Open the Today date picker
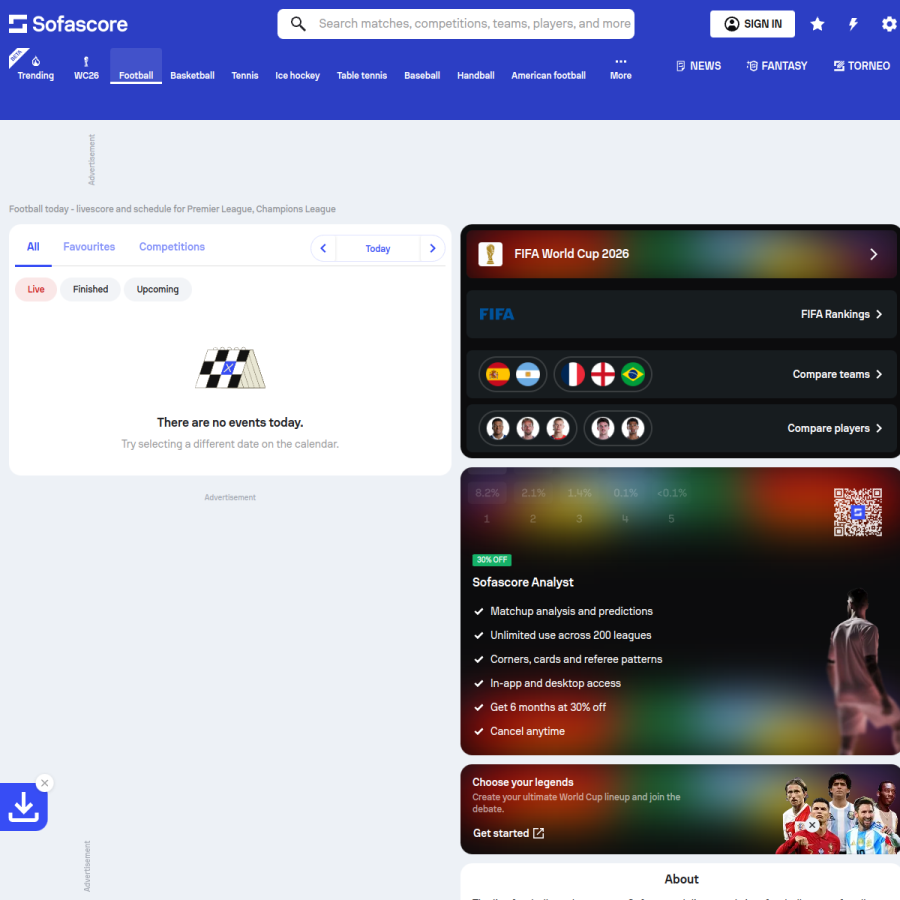This screenshot has height=900, width=900. pyautogui.click(x=378, y=249)
